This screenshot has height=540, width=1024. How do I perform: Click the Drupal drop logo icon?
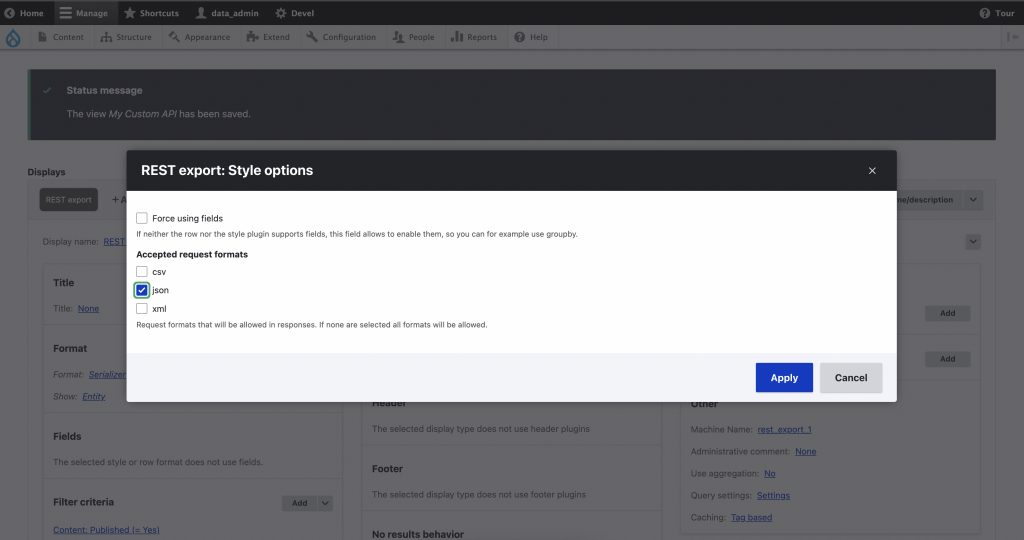pos(13,38)
